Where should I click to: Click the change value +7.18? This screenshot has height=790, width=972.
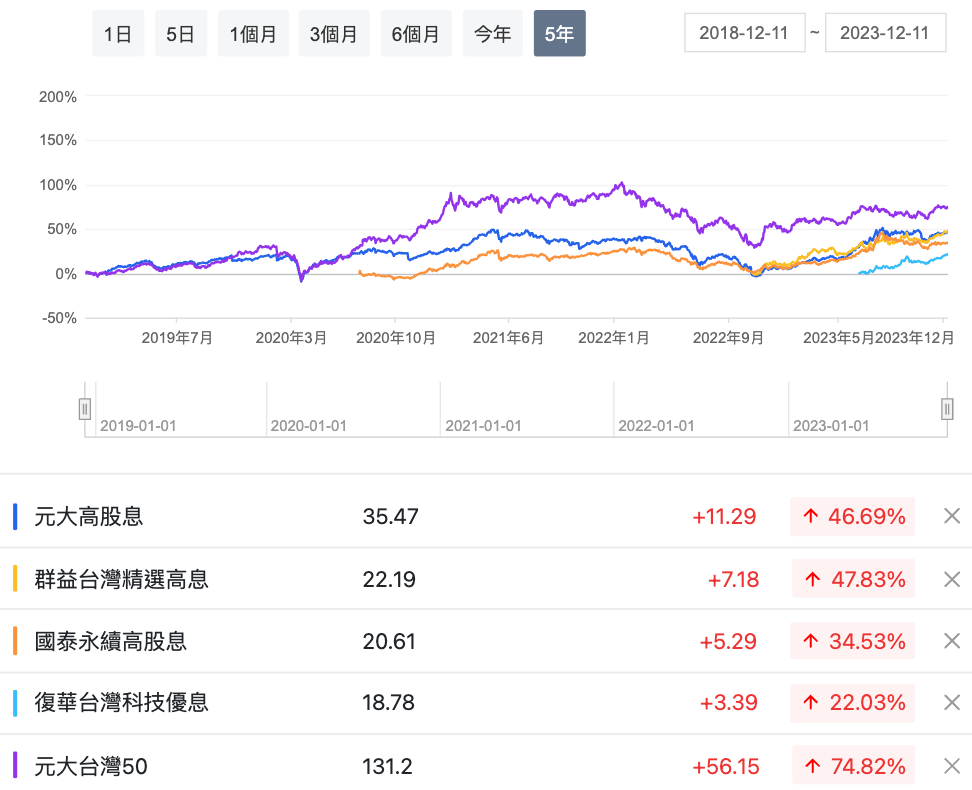point(733,579)
